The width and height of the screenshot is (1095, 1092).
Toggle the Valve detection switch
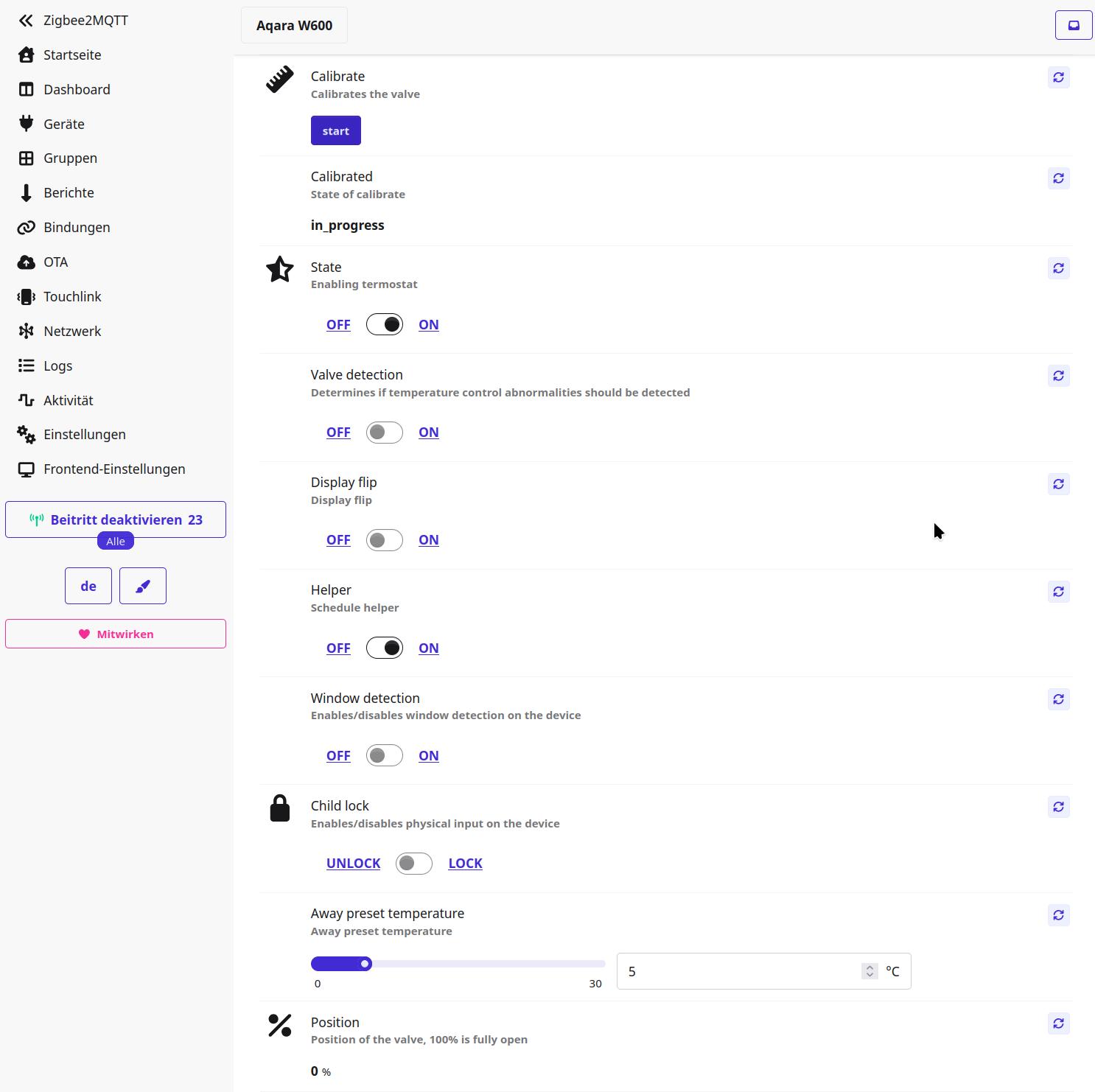[x=384, y=433]
